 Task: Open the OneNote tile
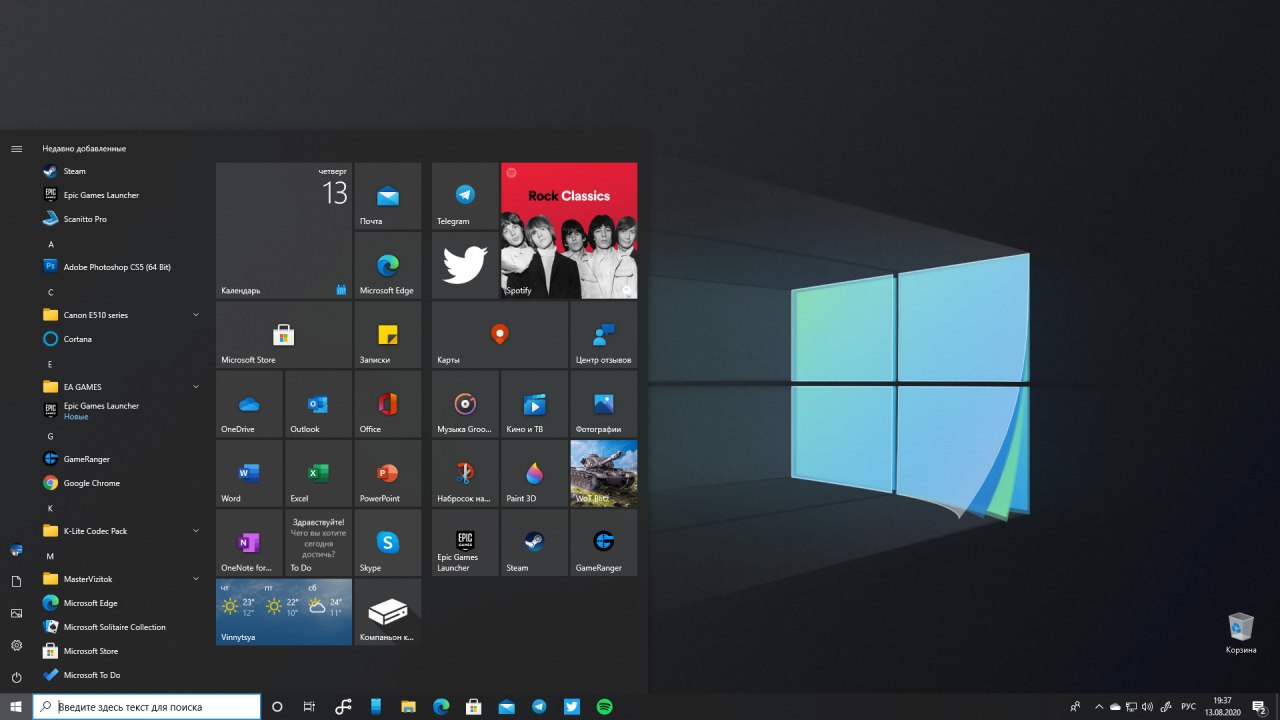[249, 542]
